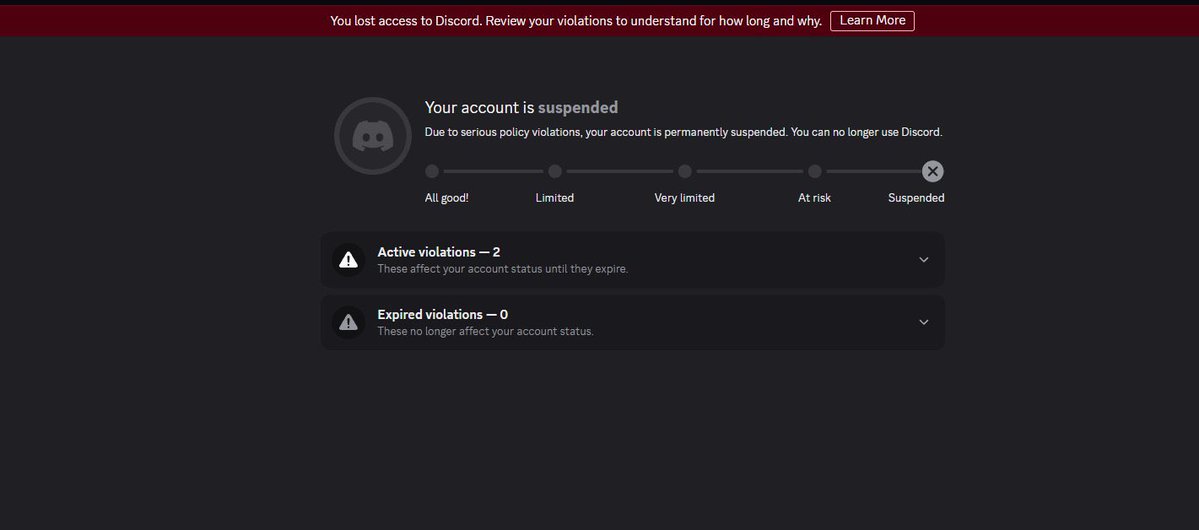Open the Expired violations — 0 heading
This screenshot has width=1199, height=530.
click(x=443, y=314)
